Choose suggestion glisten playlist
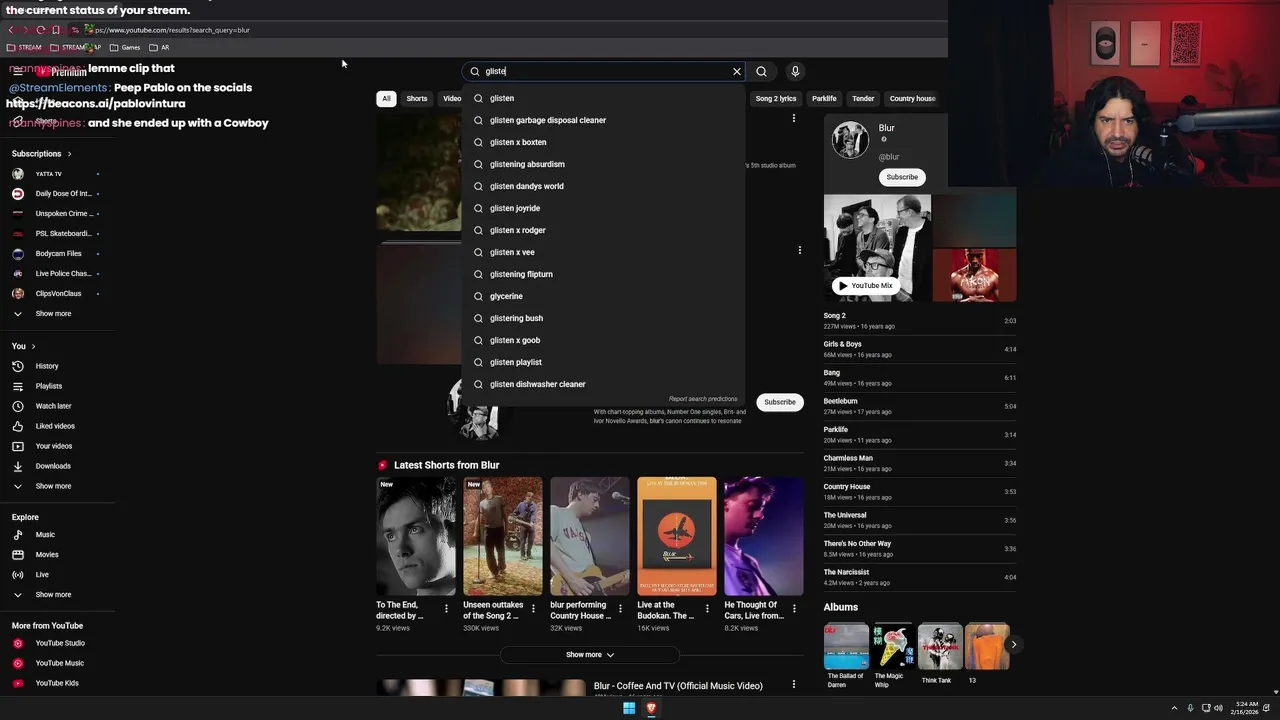This screenshot has height=720, width=1280. [603, 362]
